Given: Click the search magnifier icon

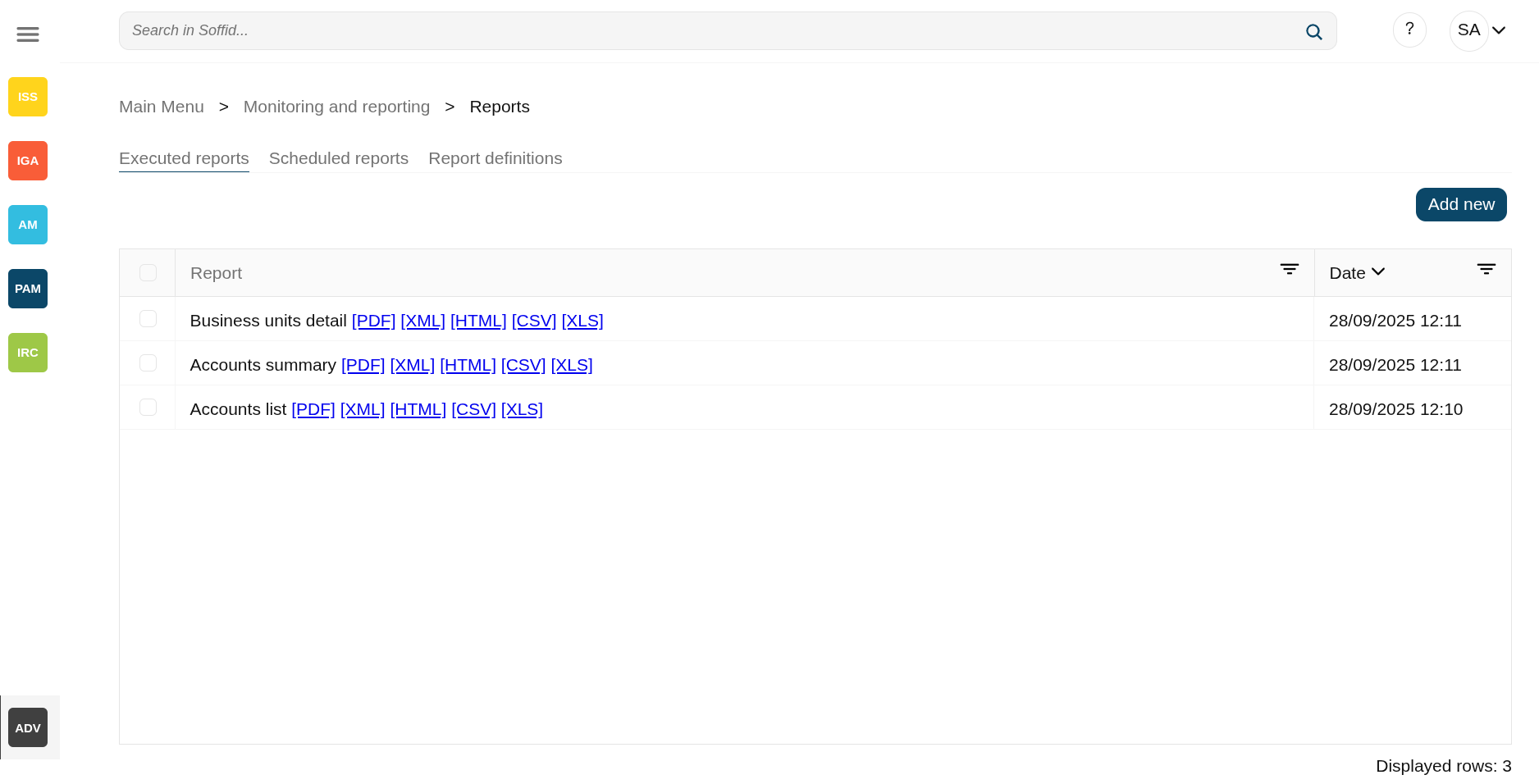Looking at the screenshot, I should [x=1313, y=32].
